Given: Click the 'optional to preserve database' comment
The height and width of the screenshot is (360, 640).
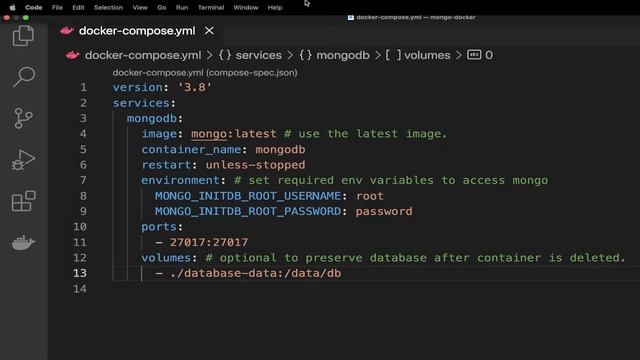Looking at the screenshot, I should click(x=416, y=258).
